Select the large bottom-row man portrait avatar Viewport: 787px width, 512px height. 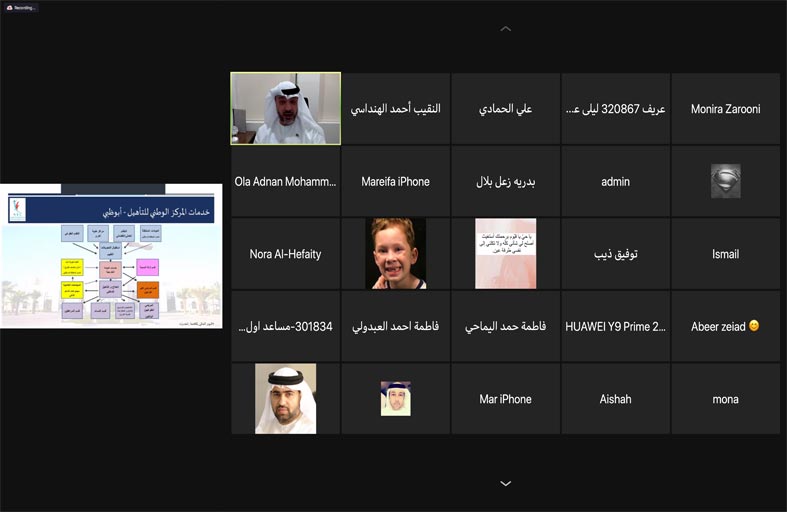(285, 398)
